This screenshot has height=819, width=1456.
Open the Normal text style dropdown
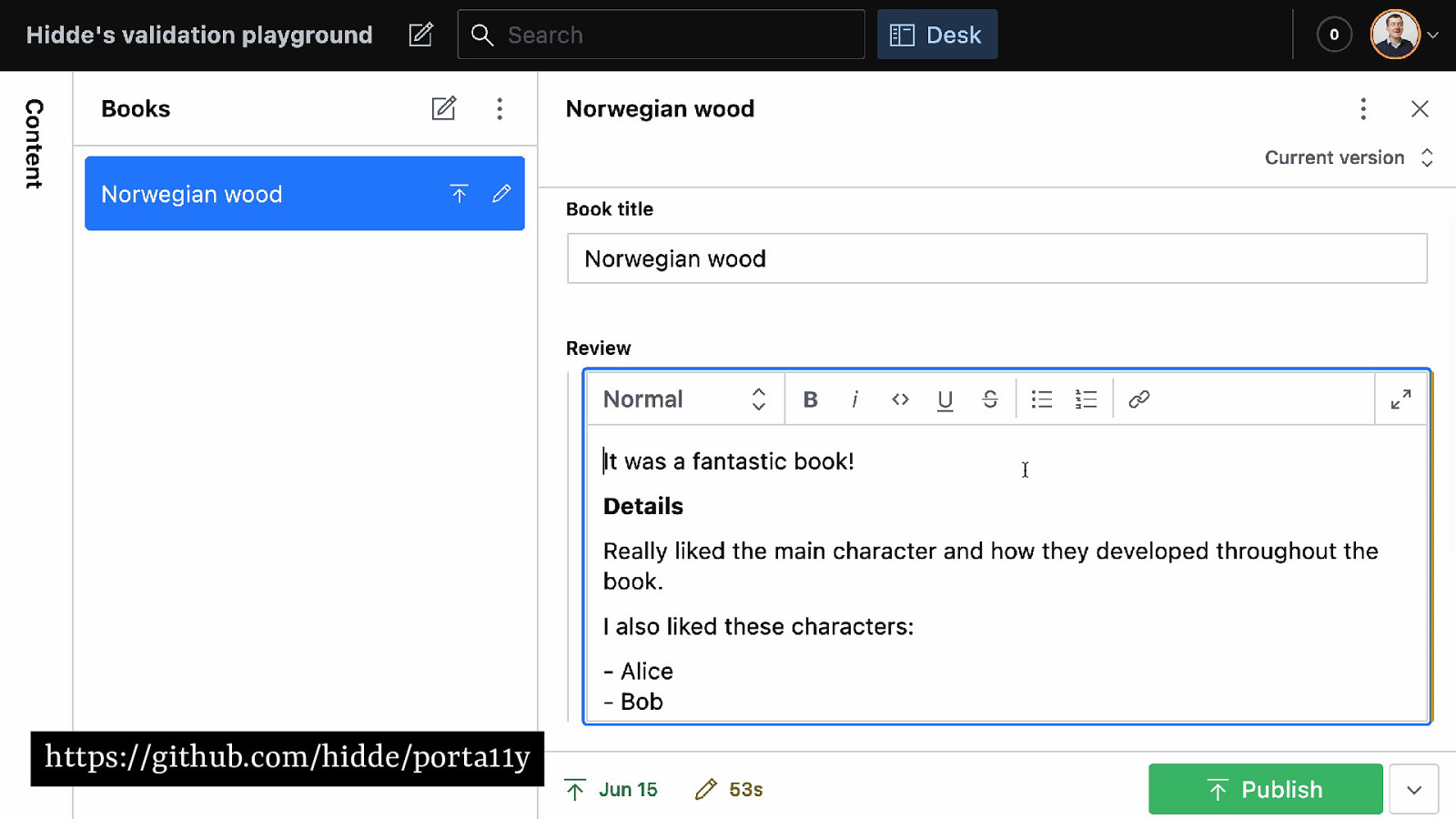(x=685, y=399)
